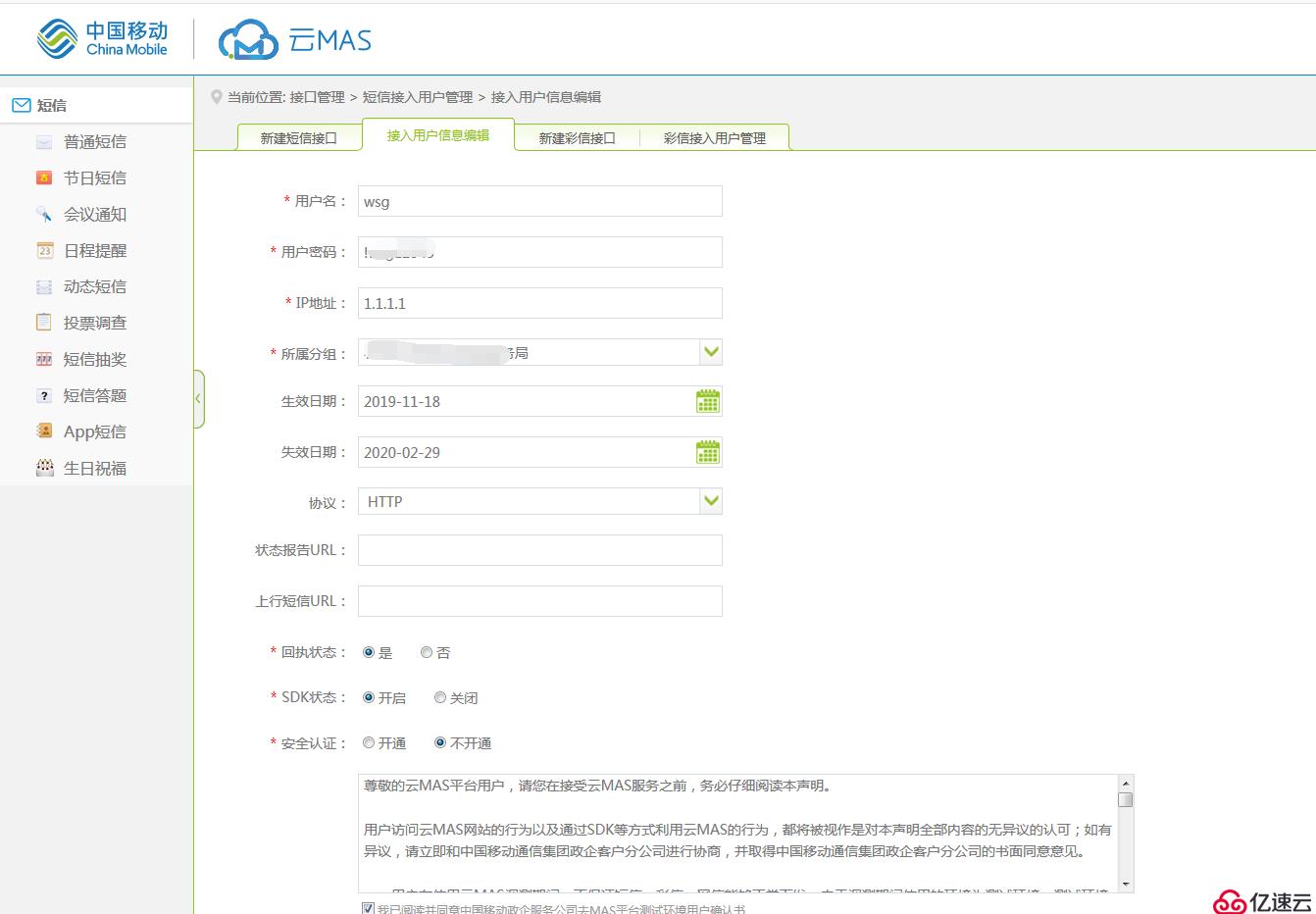Open 会议通知 in the sidebar
Screen dimensions: 1316x914
95,214
